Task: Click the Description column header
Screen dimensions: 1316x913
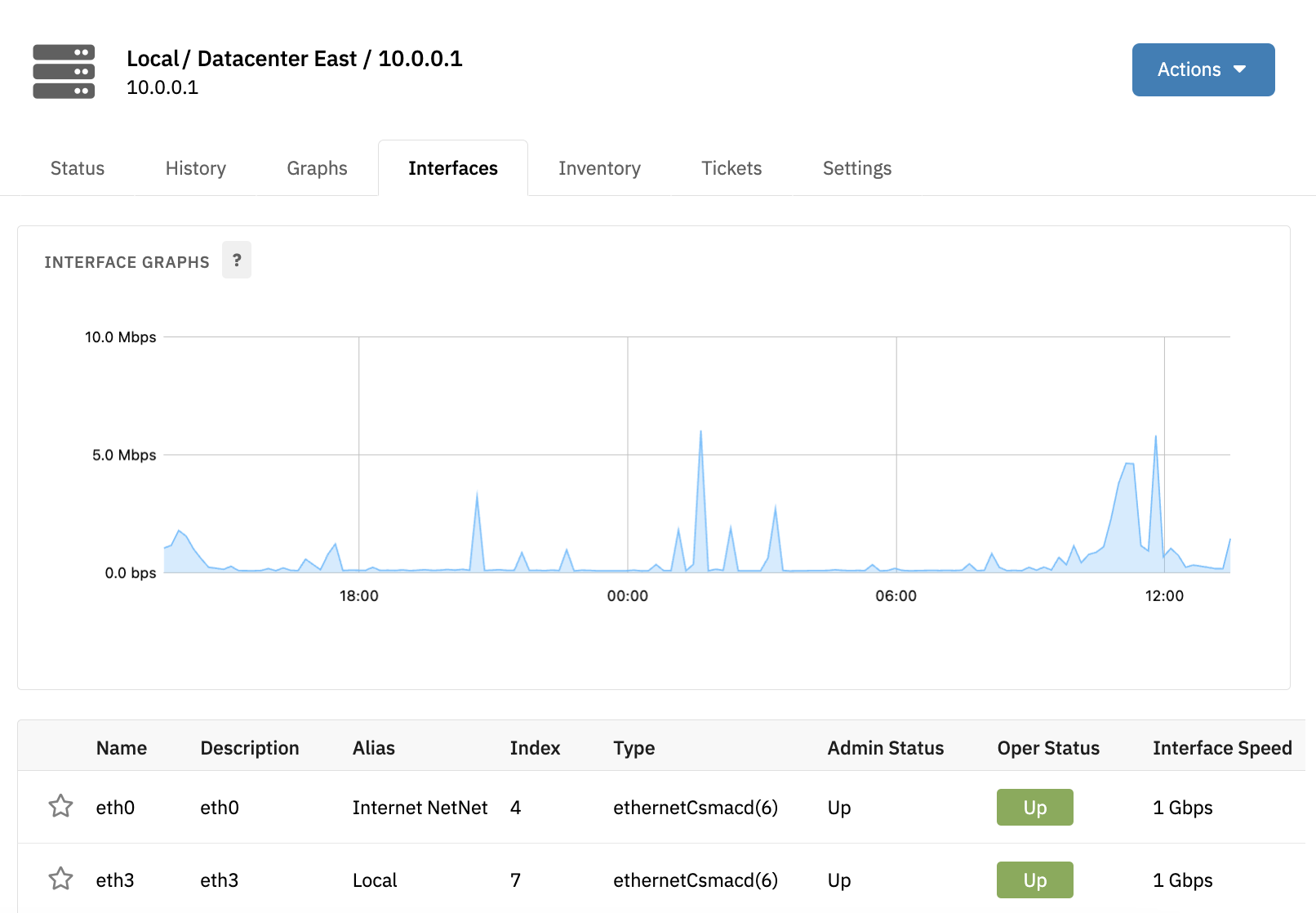Action: [x=250, y=748]
